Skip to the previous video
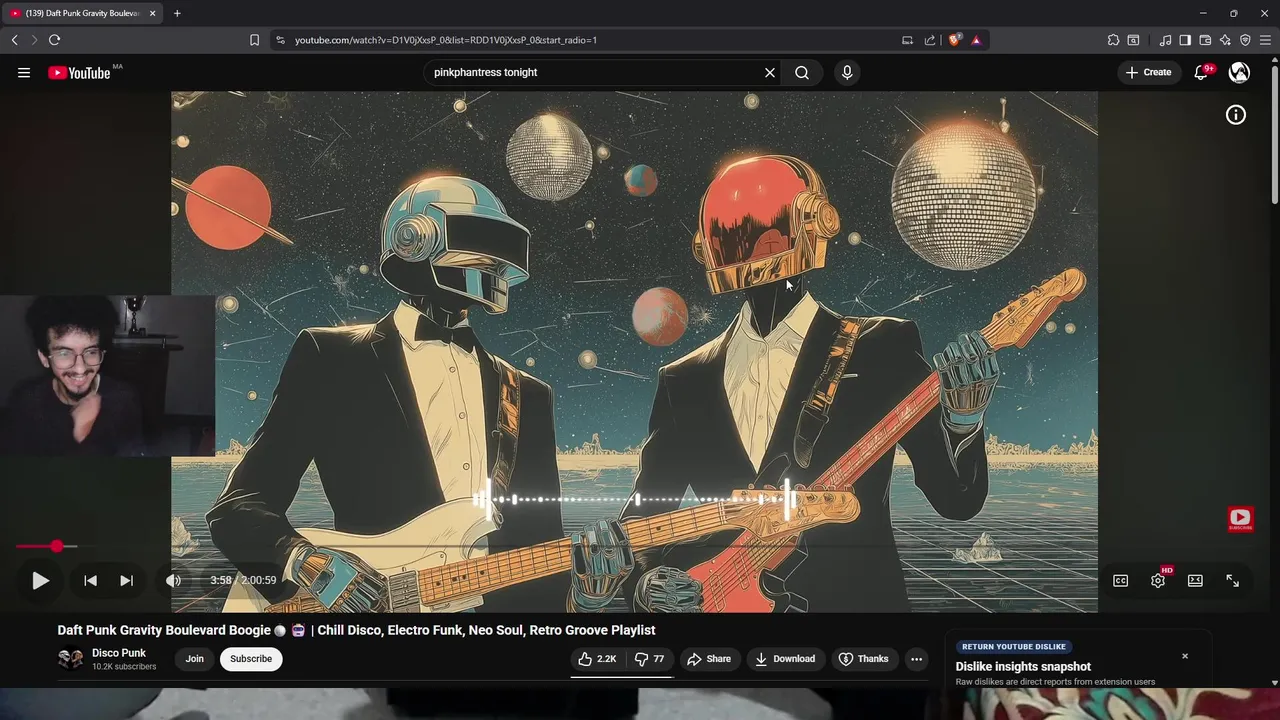 click(90, 580)
